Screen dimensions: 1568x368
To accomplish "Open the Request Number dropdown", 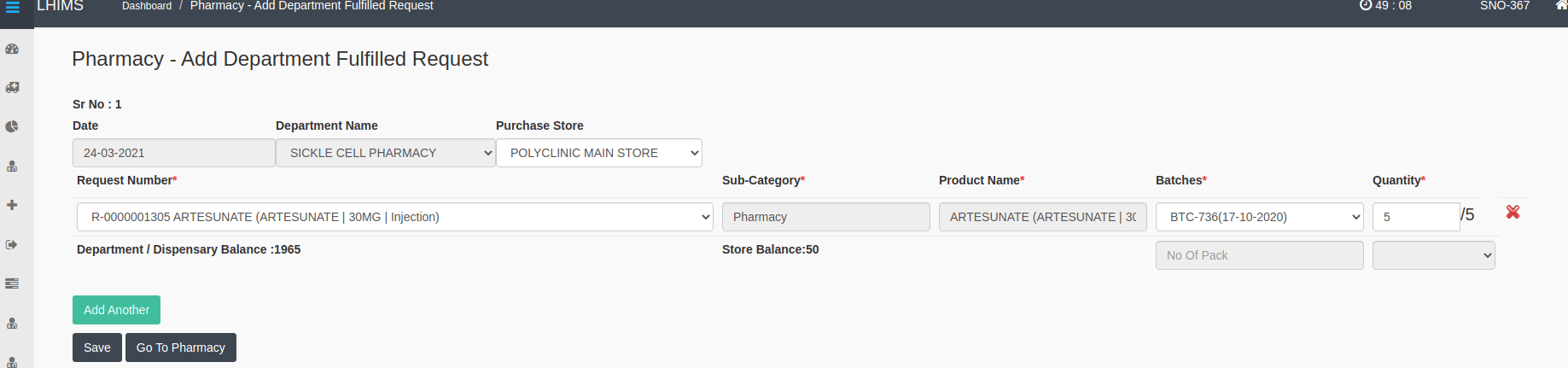I will 395,217.
